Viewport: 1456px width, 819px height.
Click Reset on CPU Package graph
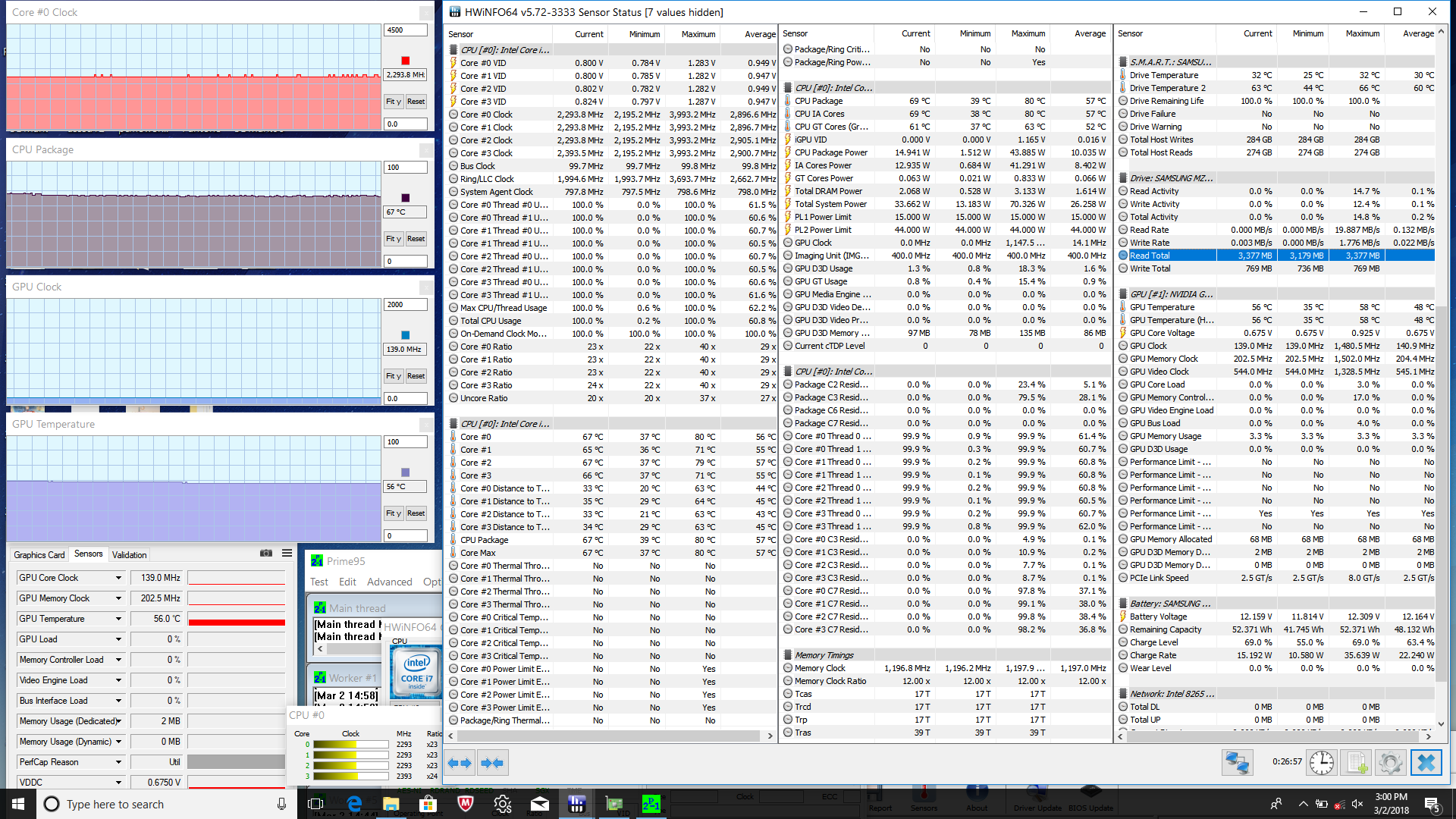pyautogui.click(x=416, y=239)
